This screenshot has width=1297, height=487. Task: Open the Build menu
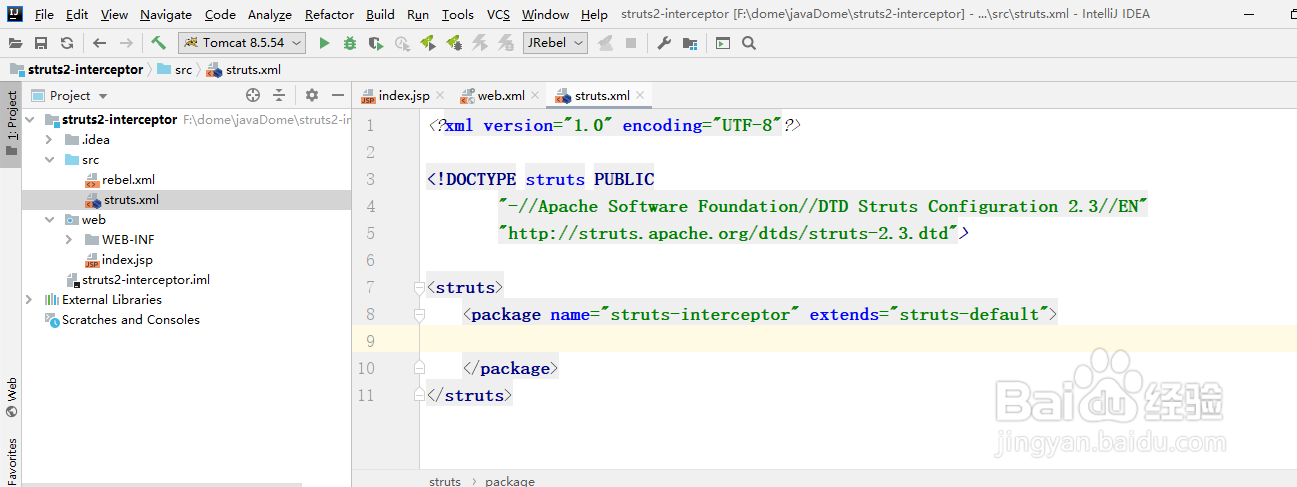point(380,14)
